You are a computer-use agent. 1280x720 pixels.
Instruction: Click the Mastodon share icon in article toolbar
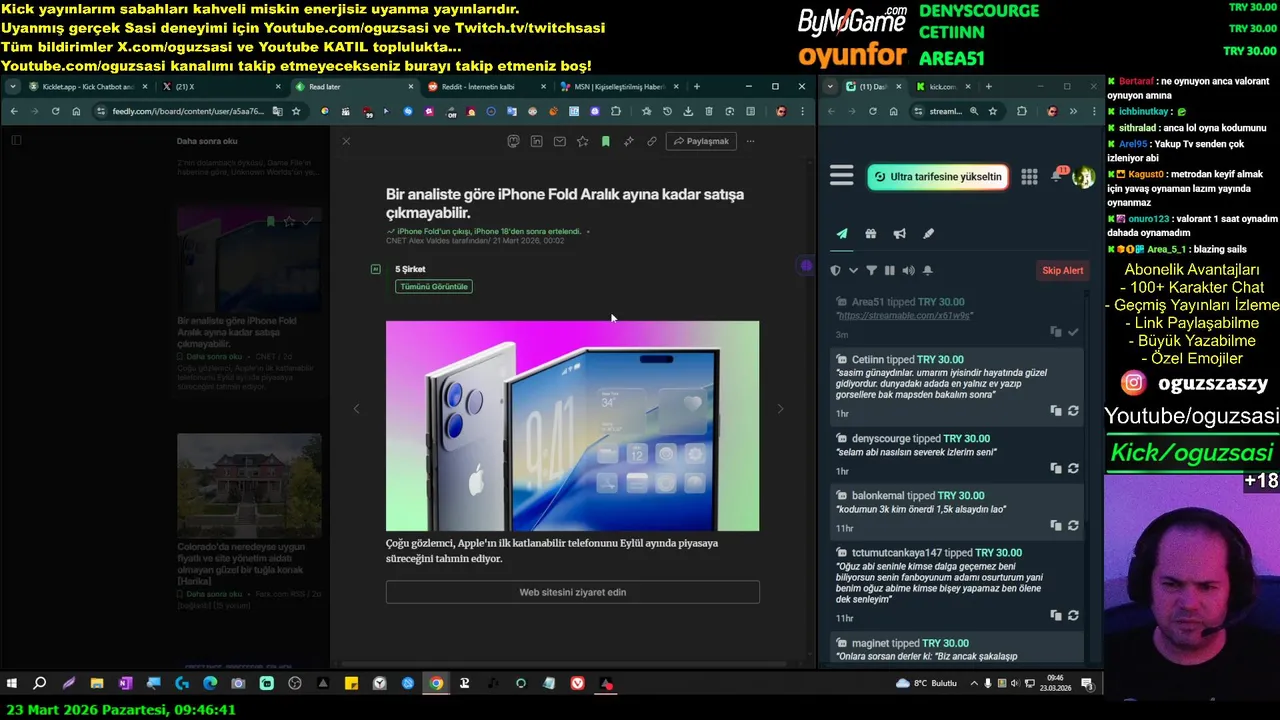point(513,141)
